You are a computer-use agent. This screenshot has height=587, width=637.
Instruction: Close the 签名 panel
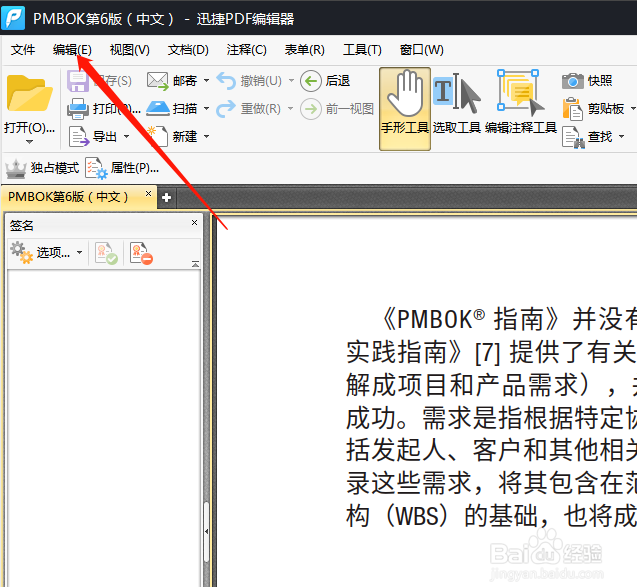[195, 222]
